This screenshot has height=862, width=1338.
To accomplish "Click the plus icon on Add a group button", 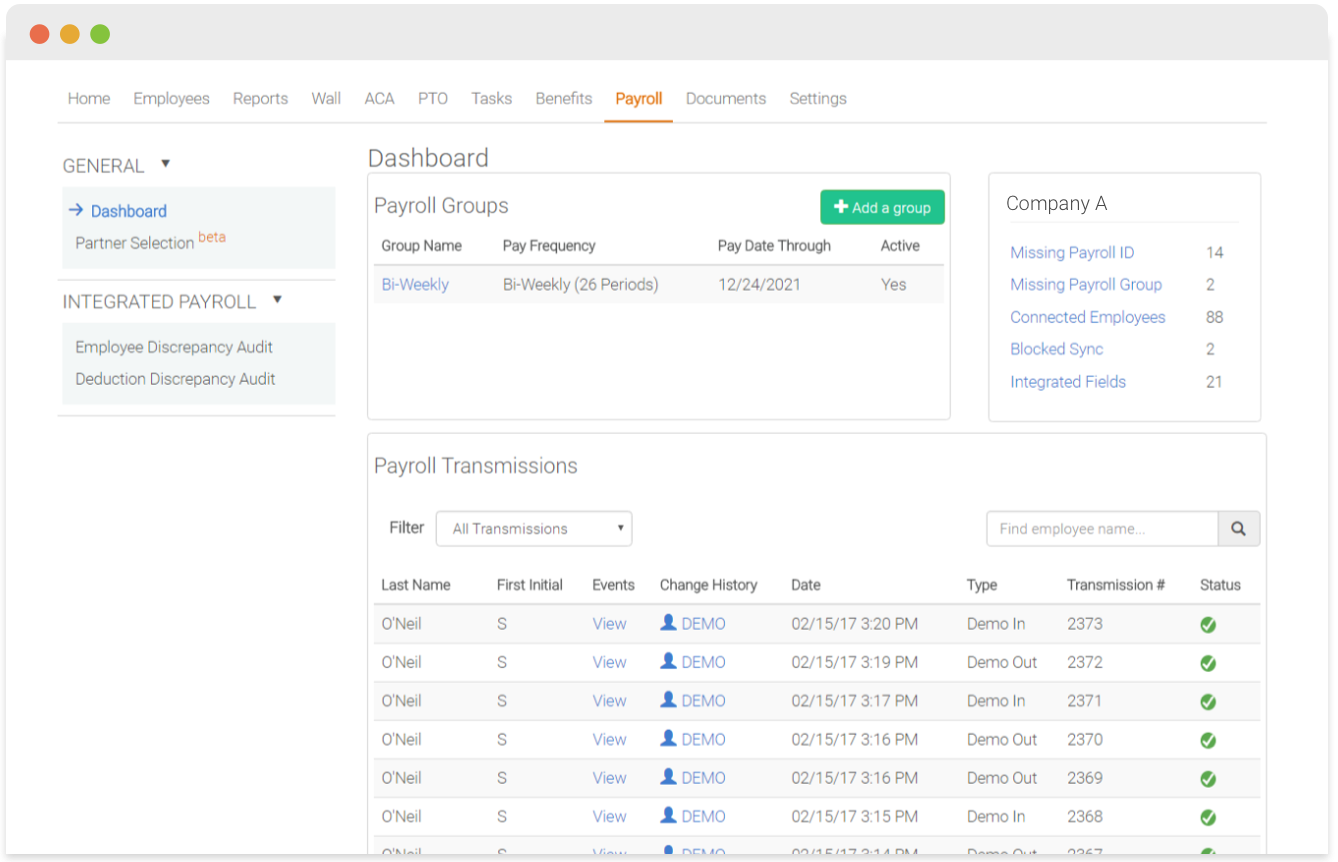I will pyautogui.click(x=840, y=207).
